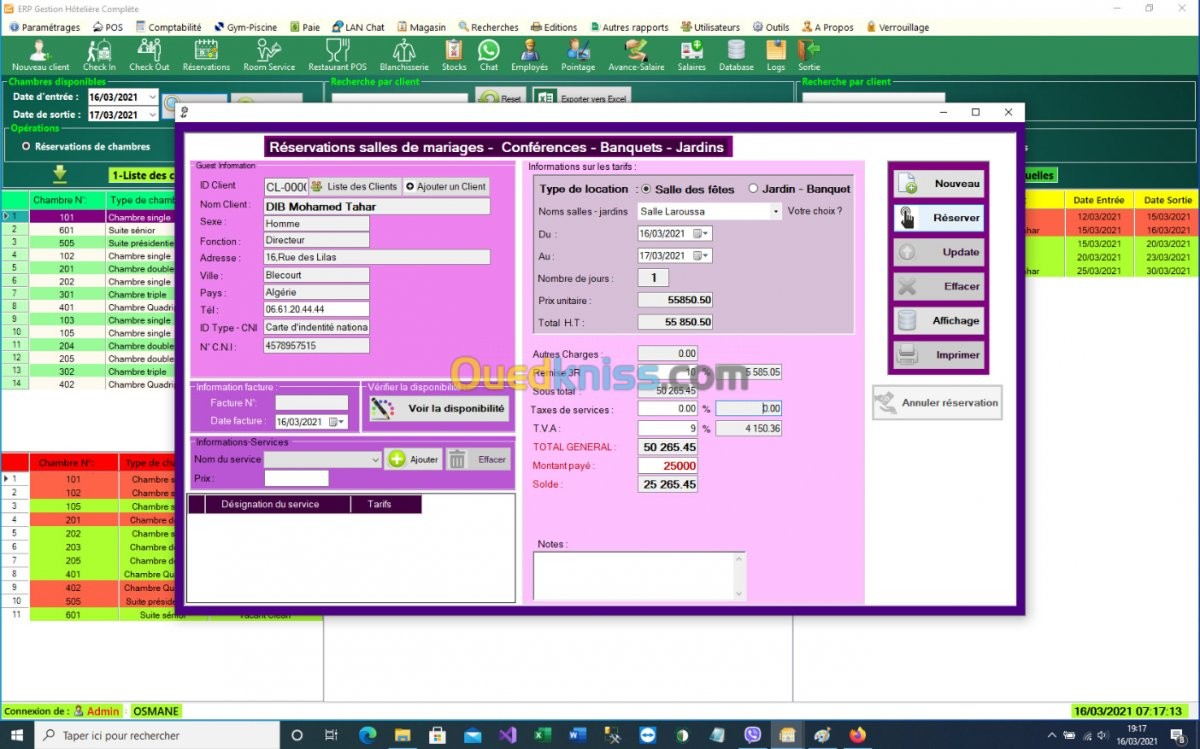Expand the Nom du service dropdown
This screenshot has height=749, width=1200.
[x=375, y=459]
